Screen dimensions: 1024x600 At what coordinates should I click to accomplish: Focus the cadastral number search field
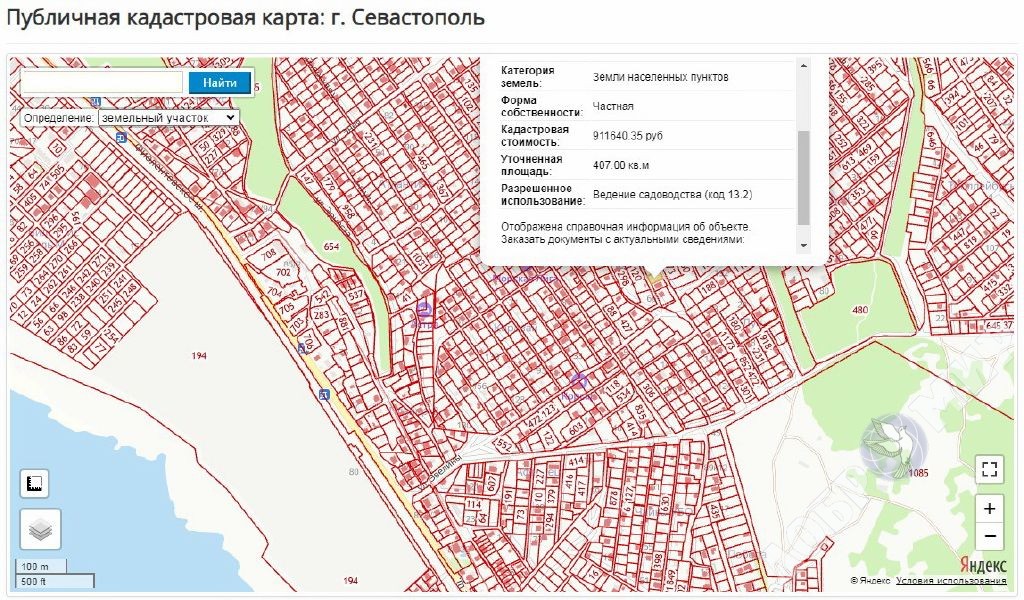coord(102,83)
